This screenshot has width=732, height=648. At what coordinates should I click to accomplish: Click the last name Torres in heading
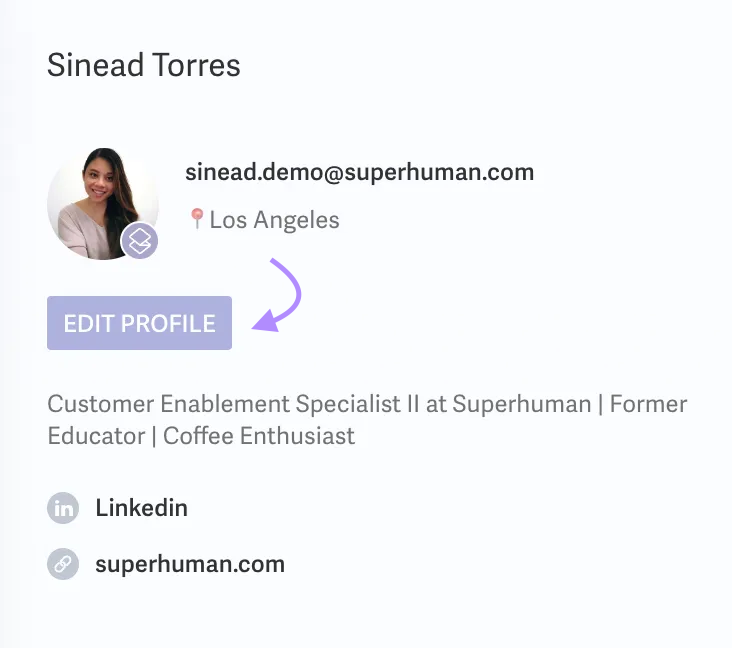pos(196,65)
